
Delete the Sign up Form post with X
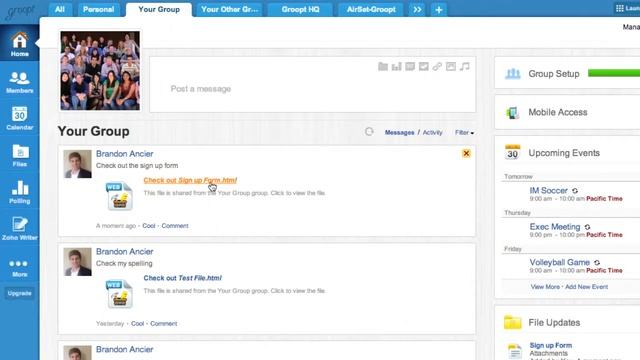[466, 153]
